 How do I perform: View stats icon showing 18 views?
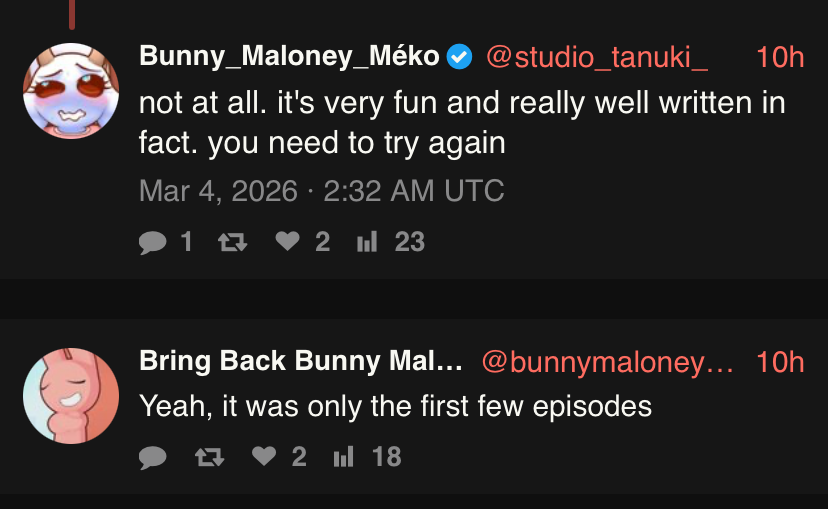click(x=343, y=457)
